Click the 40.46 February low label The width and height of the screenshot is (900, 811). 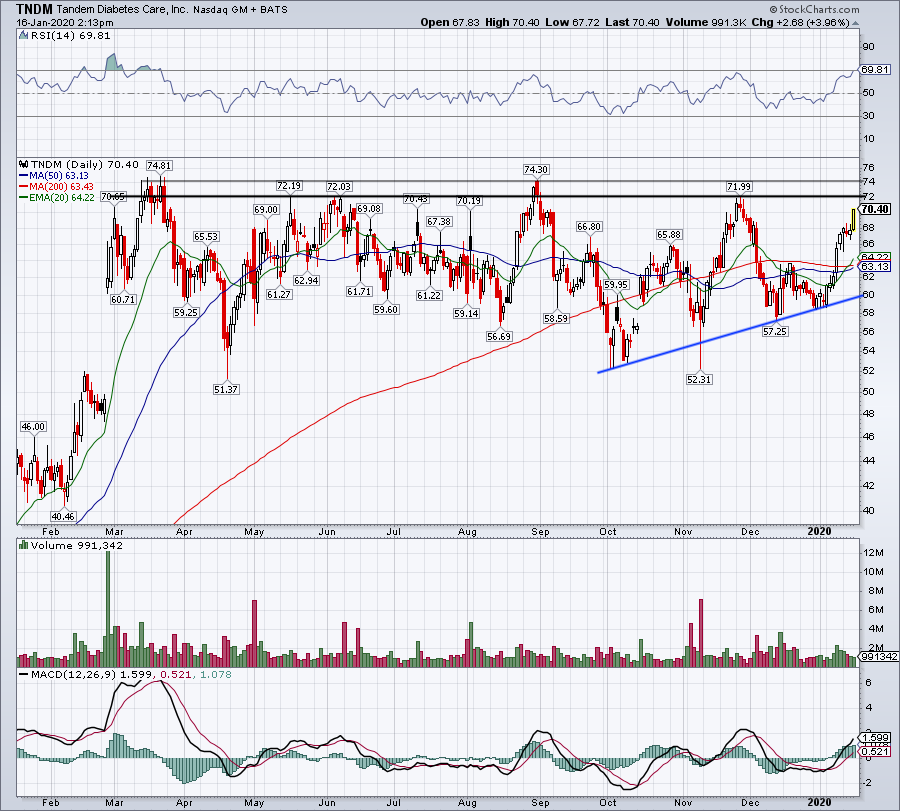coord(63,516)
